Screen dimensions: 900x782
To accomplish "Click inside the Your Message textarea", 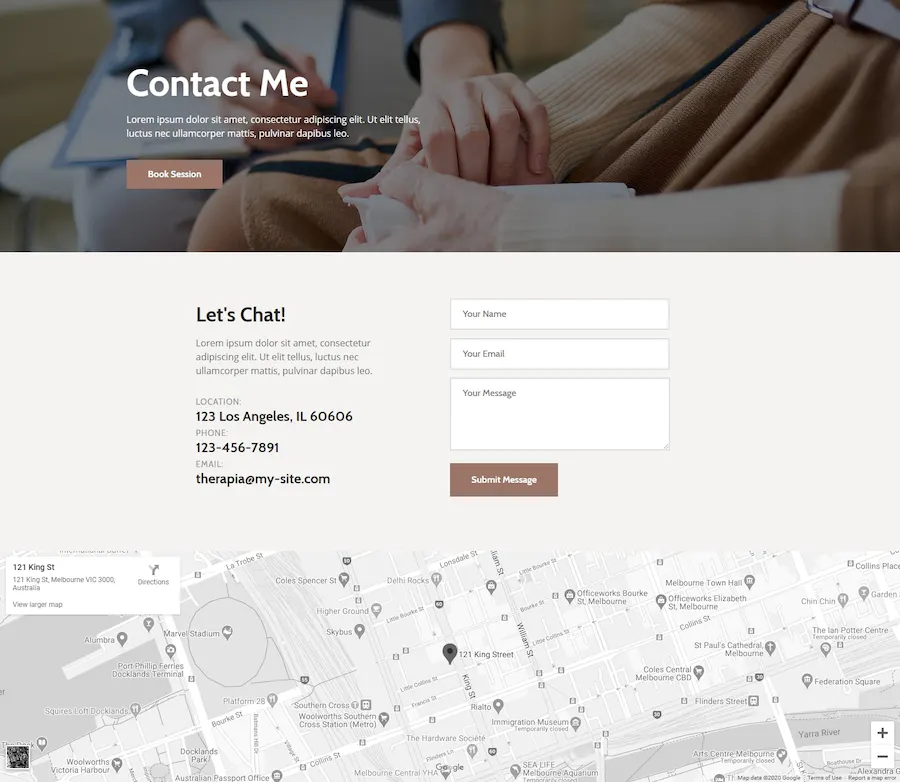I will [x=560, y=414].
